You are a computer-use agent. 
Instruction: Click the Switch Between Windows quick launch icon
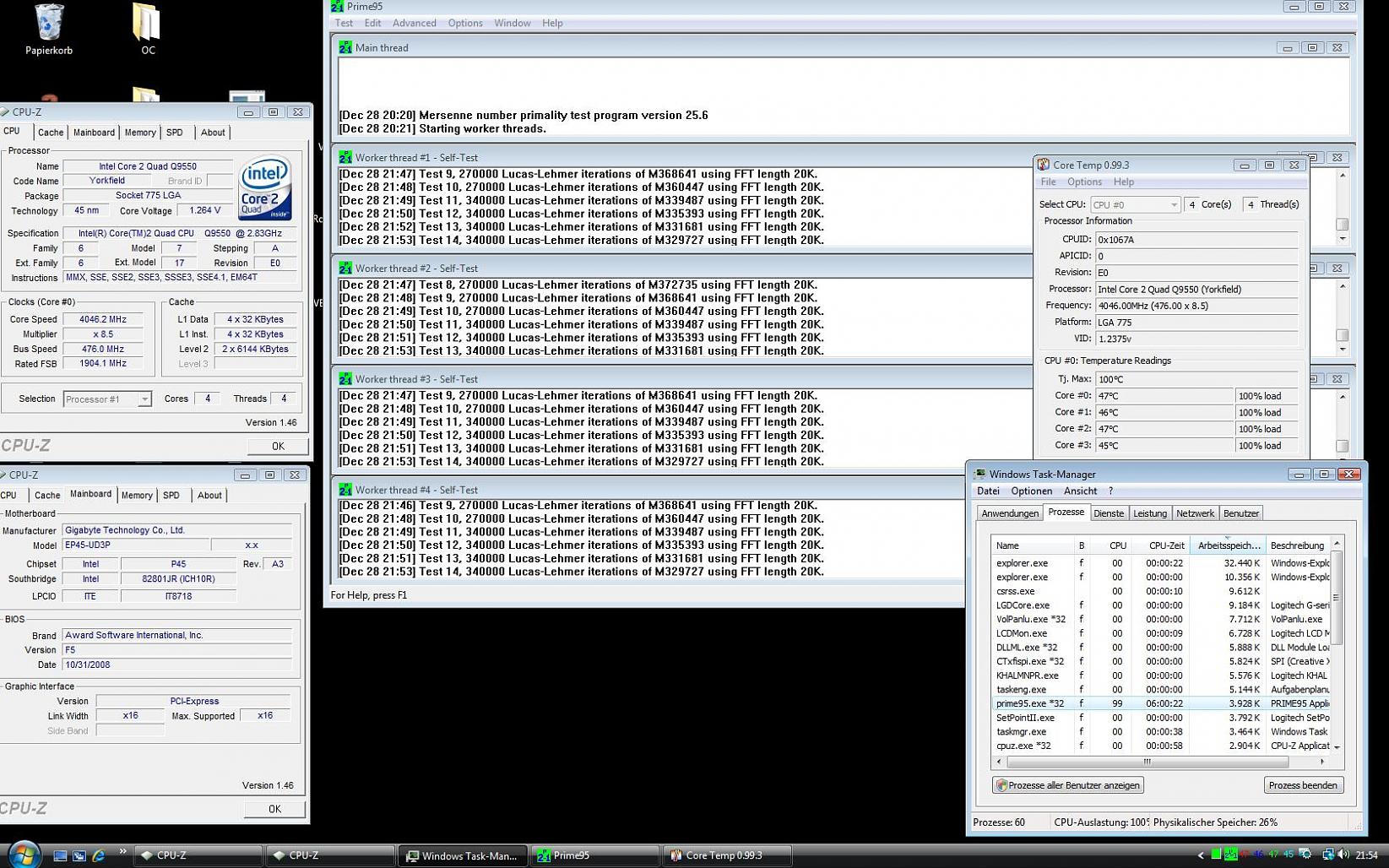pyautogui.click(x=79, y=855)
